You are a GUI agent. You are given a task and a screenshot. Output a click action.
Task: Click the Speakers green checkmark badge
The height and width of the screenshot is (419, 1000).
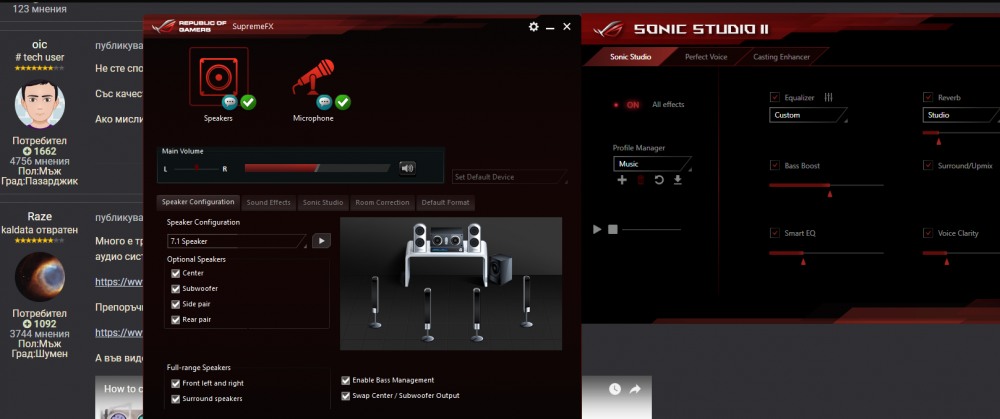click(x=248, y=102)
